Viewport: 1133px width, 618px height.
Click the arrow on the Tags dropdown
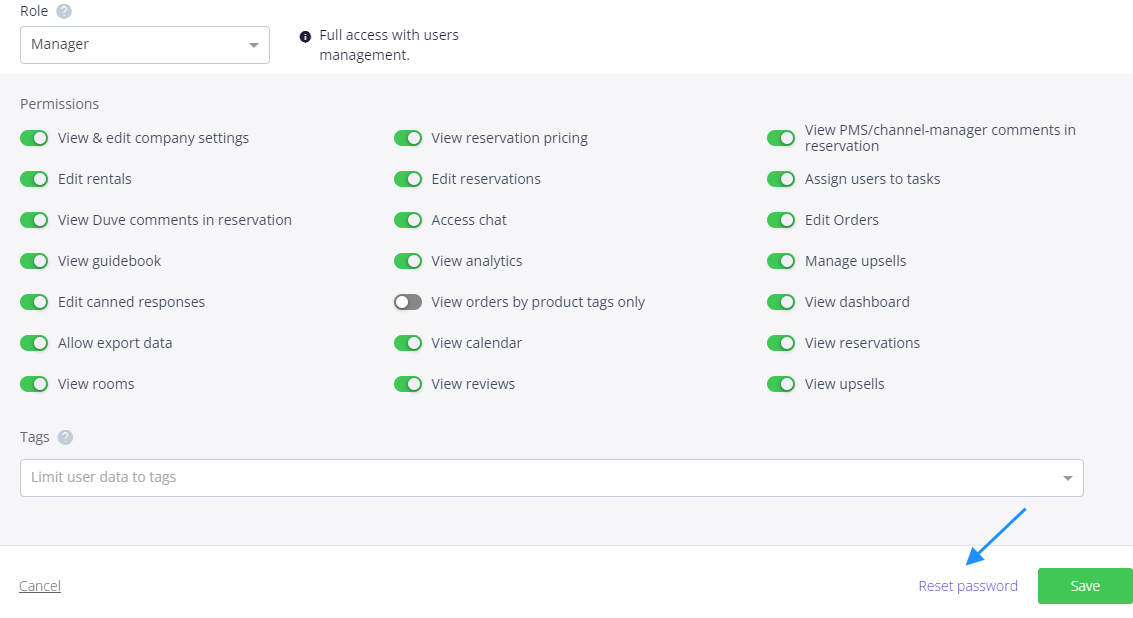[1067, 478]
